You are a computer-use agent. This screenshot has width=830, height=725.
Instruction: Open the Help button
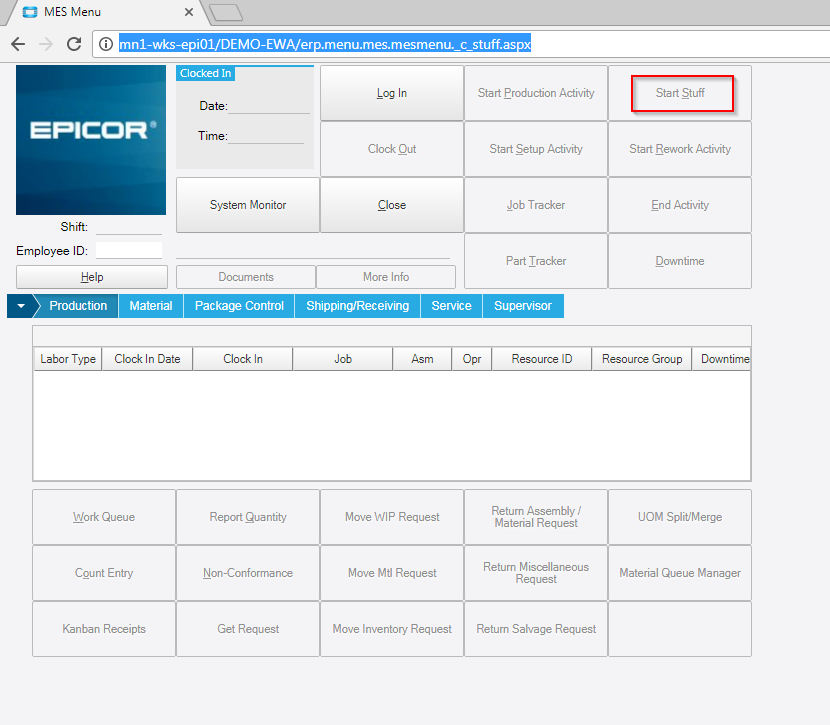(x=92, y=277)
